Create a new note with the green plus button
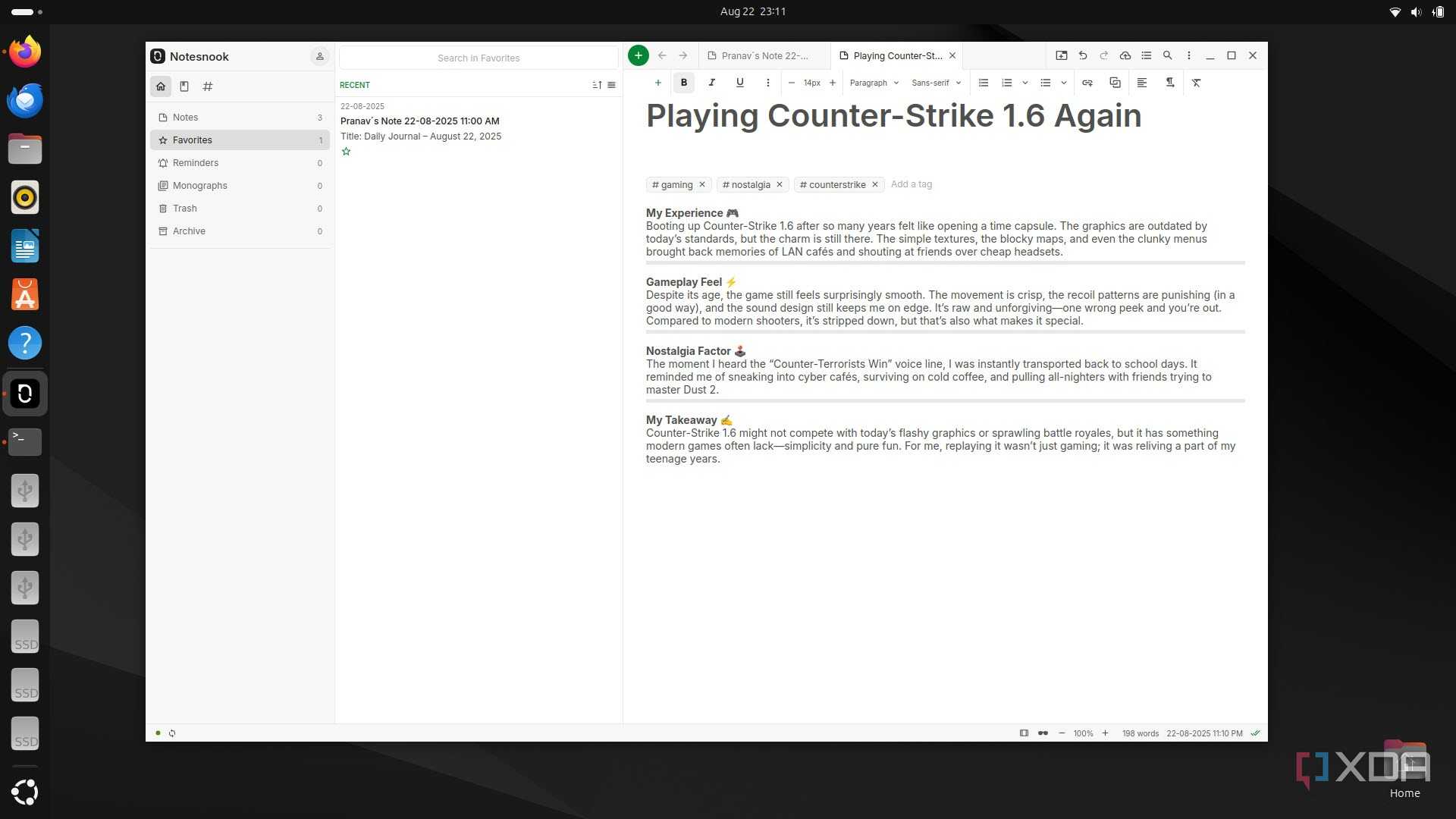 tap(638, 55)
